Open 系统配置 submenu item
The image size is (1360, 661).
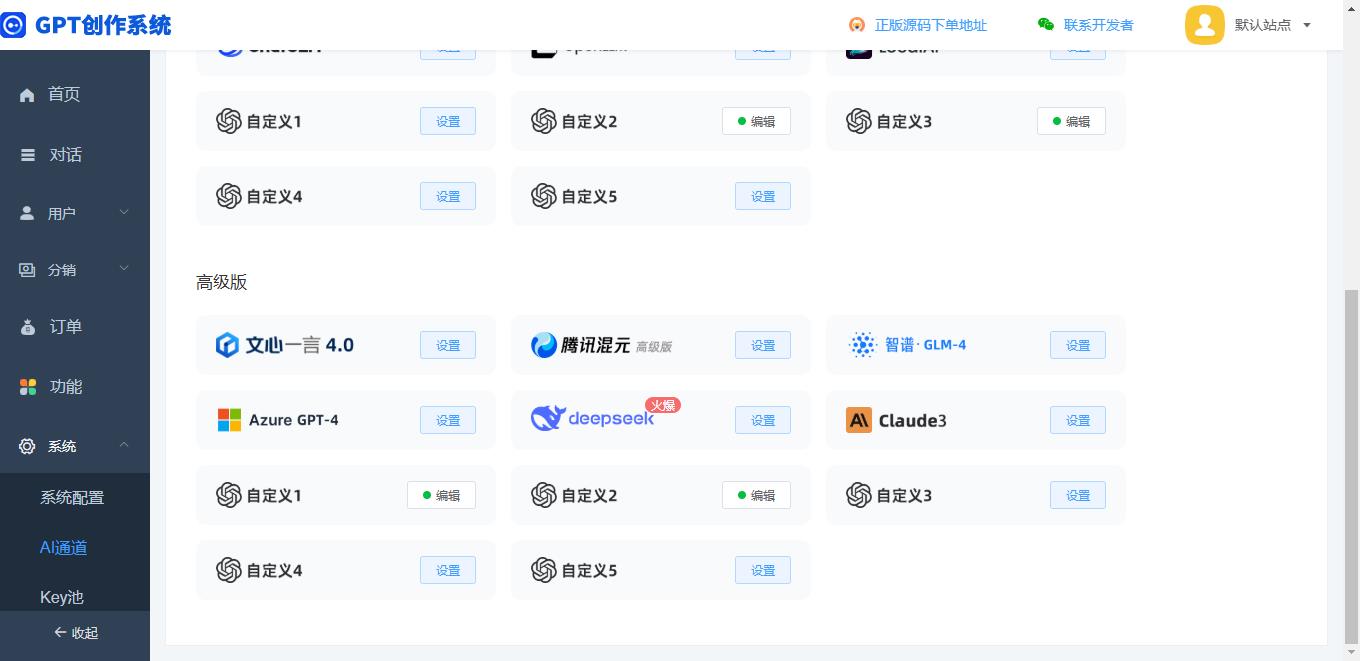click(x=72, y=497)
